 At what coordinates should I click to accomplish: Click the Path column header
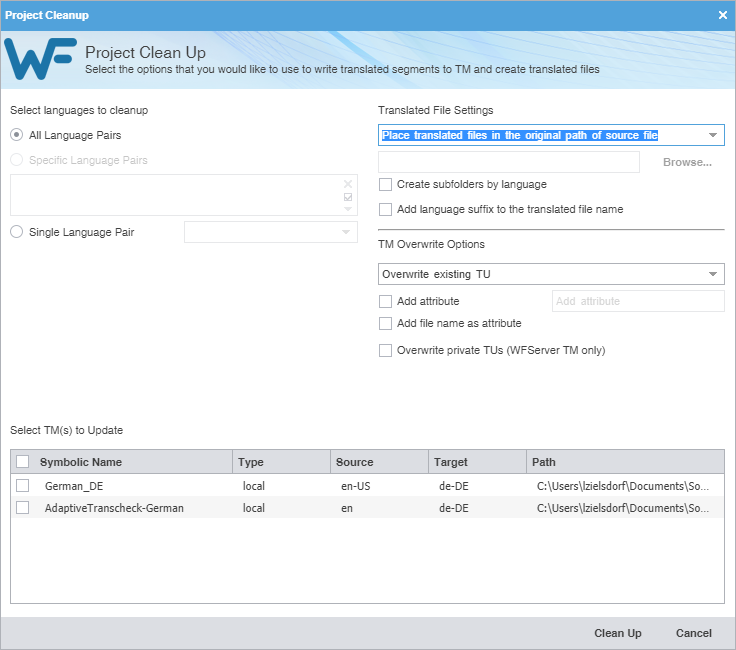point(544,462)
